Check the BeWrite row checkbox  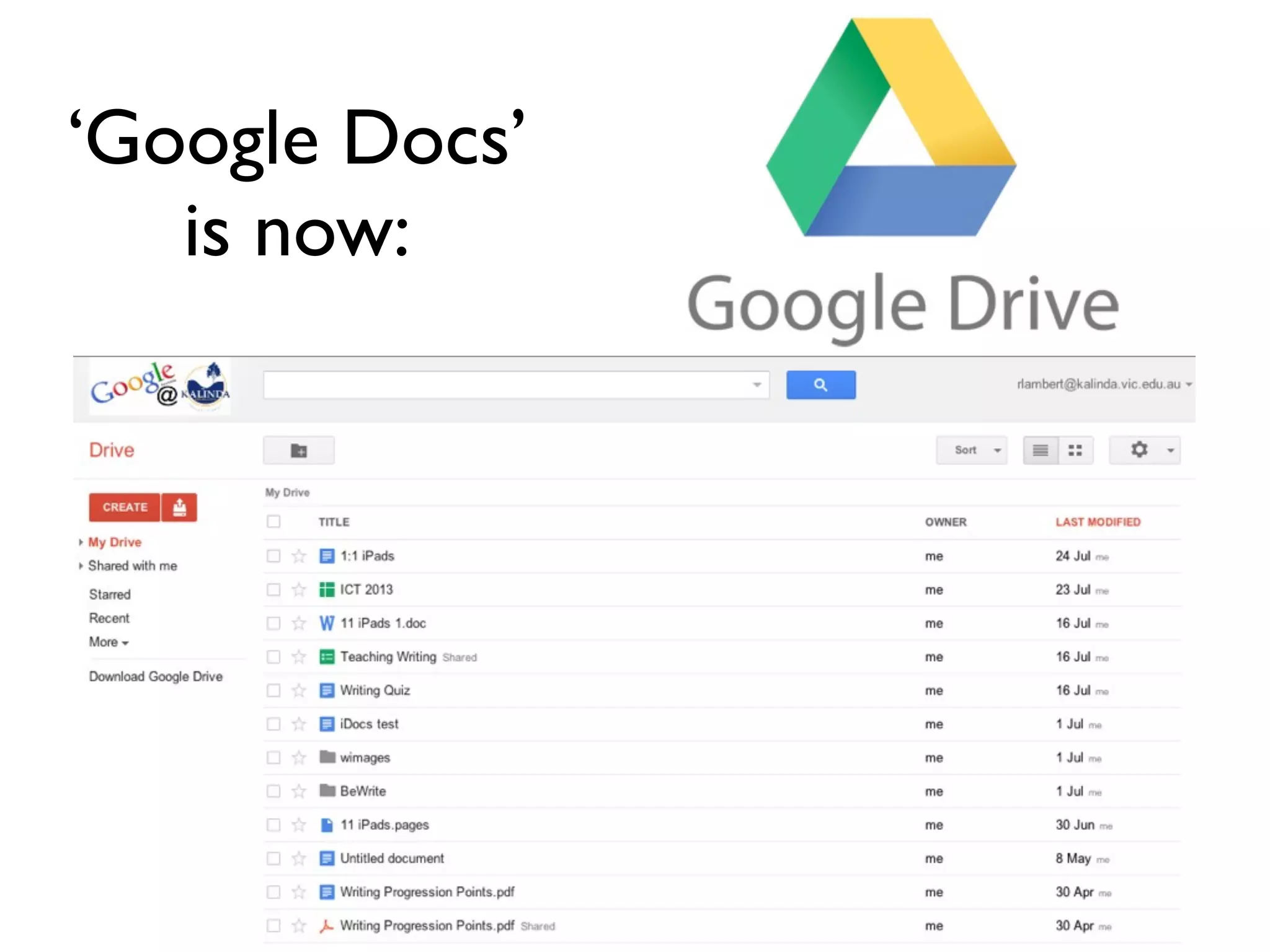(x=273, y=791)
